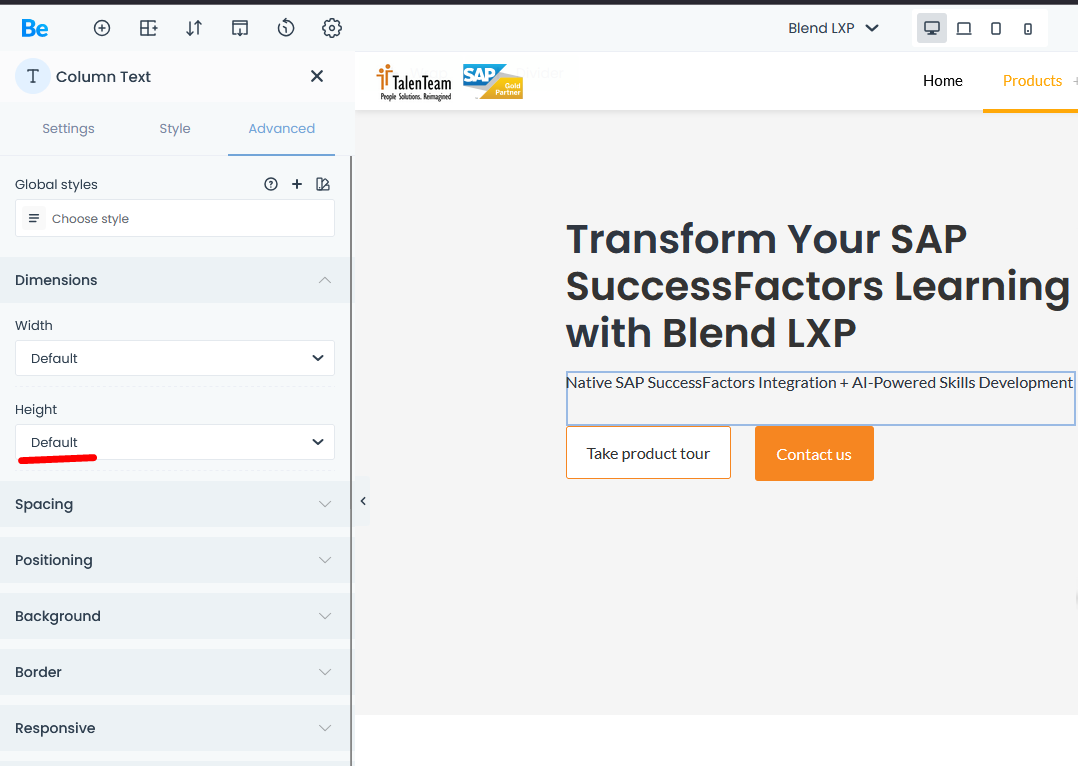Switch preview to mobile view

coord(1028,28)
